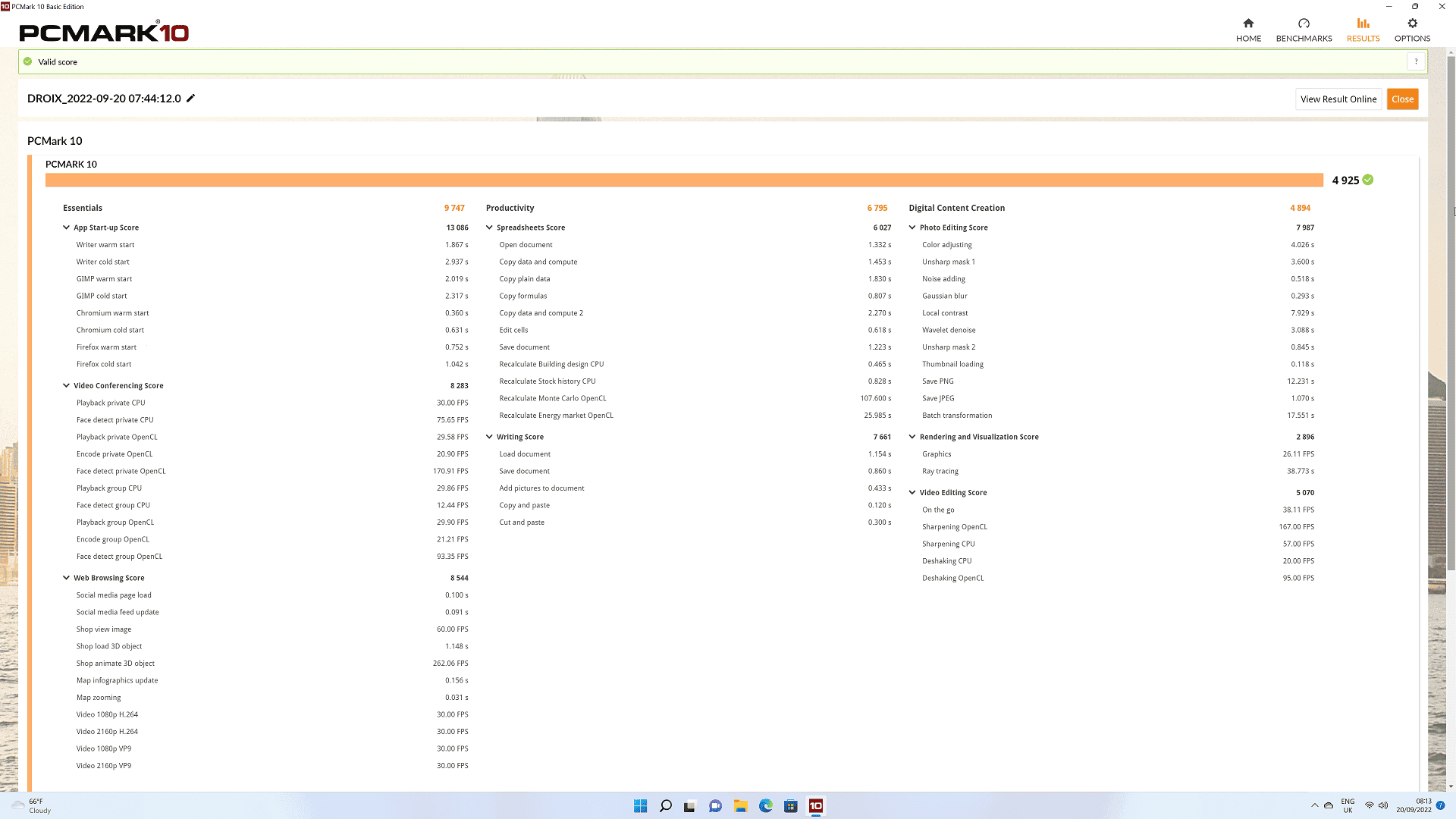Collapse Video Editing Score section
The height and width of the screenshot is (819, 1456).
[912, 492]
